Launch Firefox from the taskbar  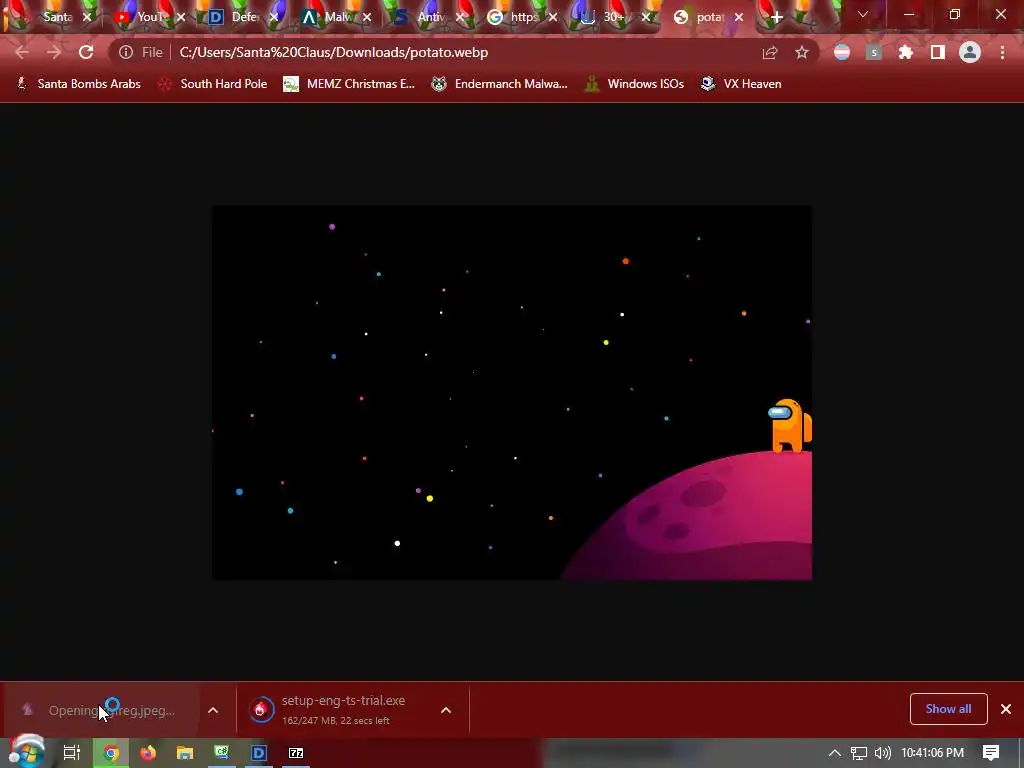pos(148,753)
